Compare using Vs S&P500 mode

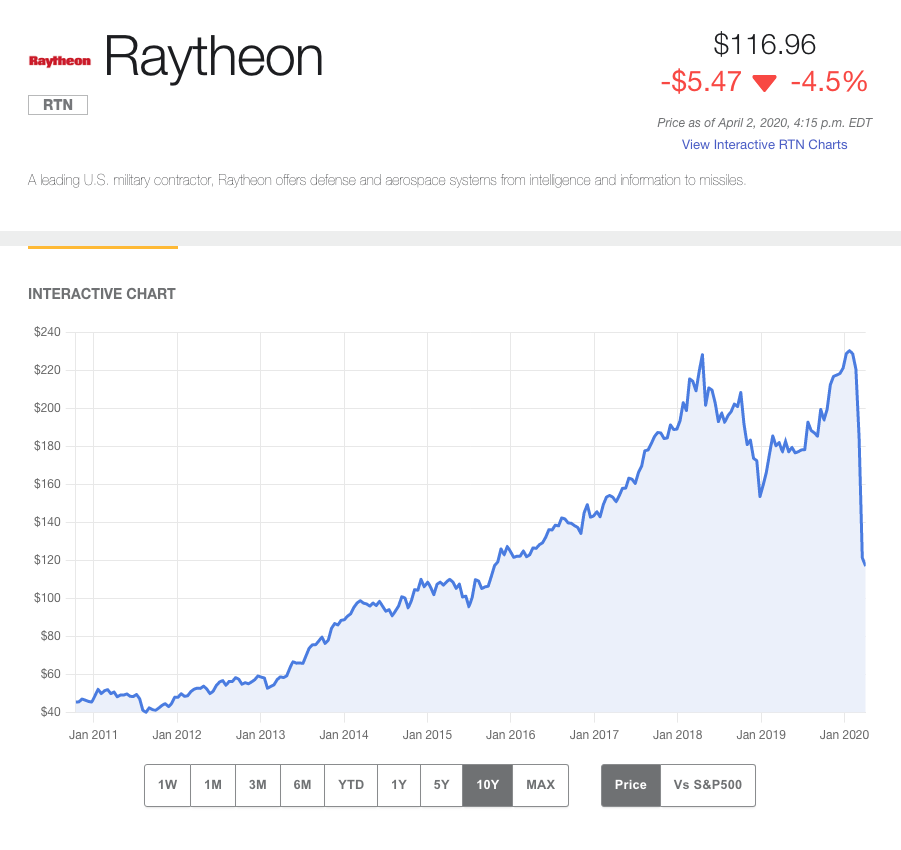708,785
